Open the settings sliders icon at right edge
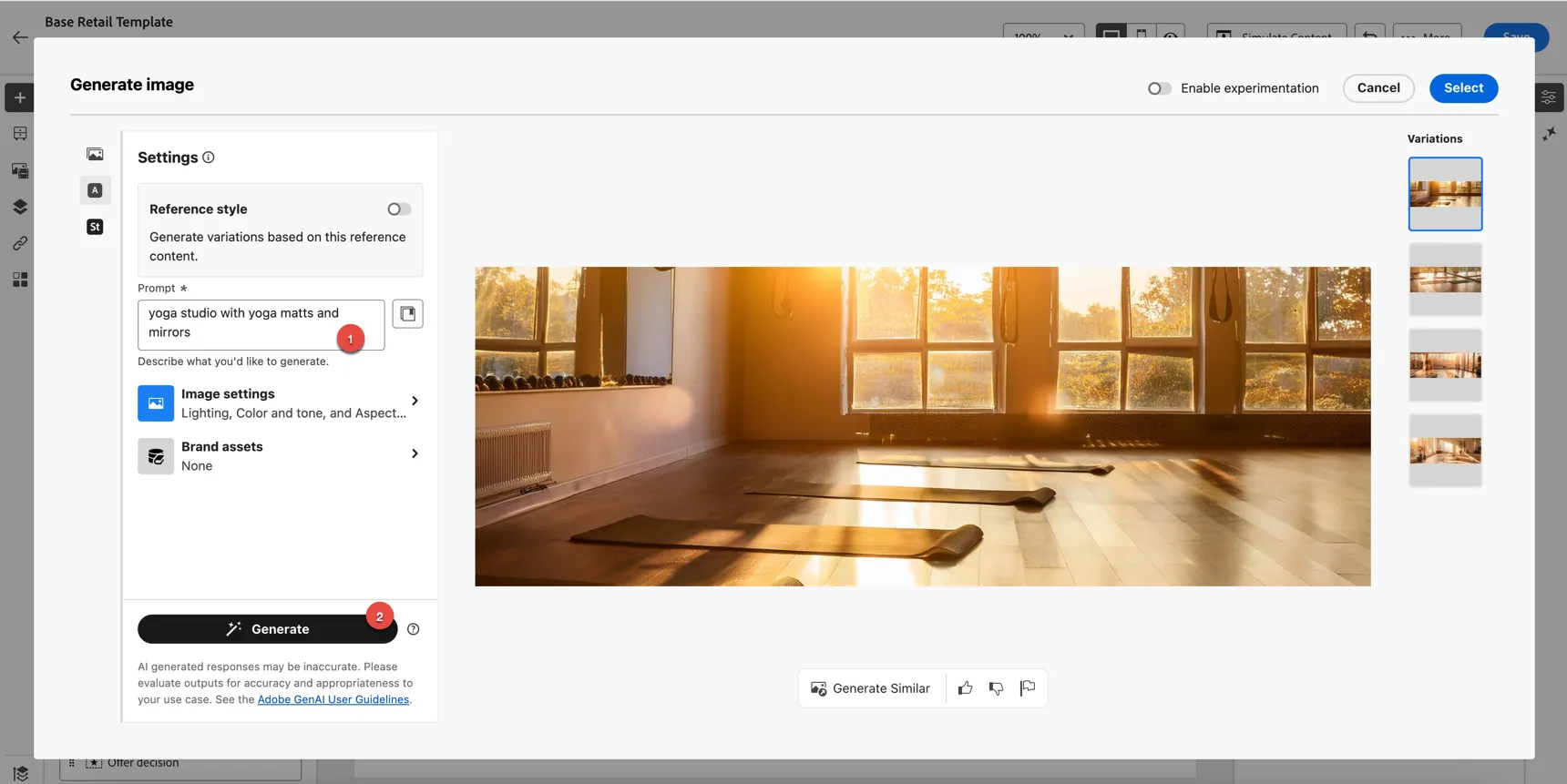This screenshot has width=1567, height=784. 1549,97
